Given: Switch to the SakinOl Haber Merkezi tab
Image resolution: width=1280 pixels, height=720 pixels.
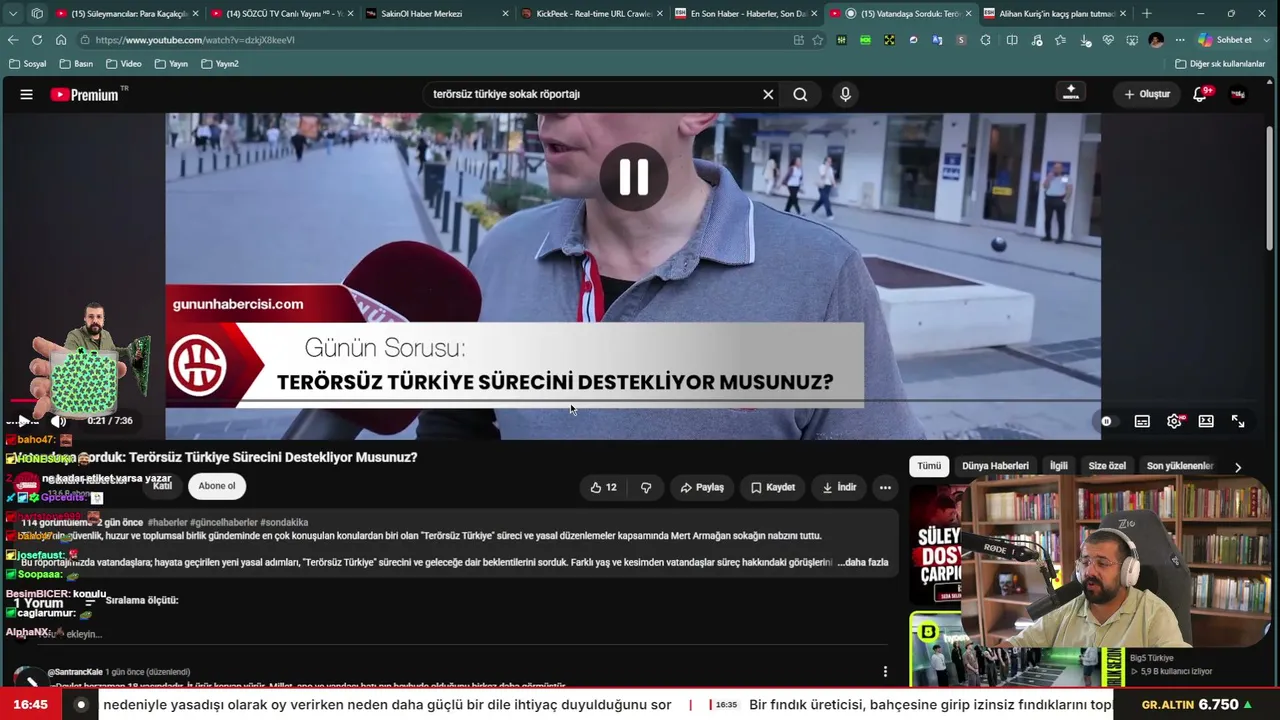Looking at the screenshot, I should pyautogui.click(x=436, y=14).
